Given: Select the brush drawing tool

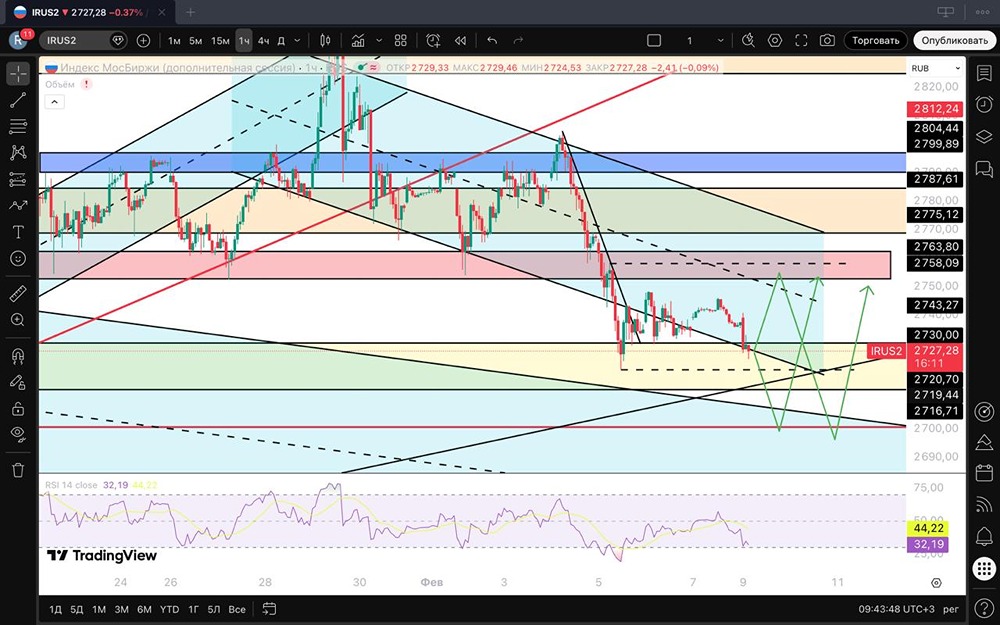Looking at the screenshot, I should (18, 205).
